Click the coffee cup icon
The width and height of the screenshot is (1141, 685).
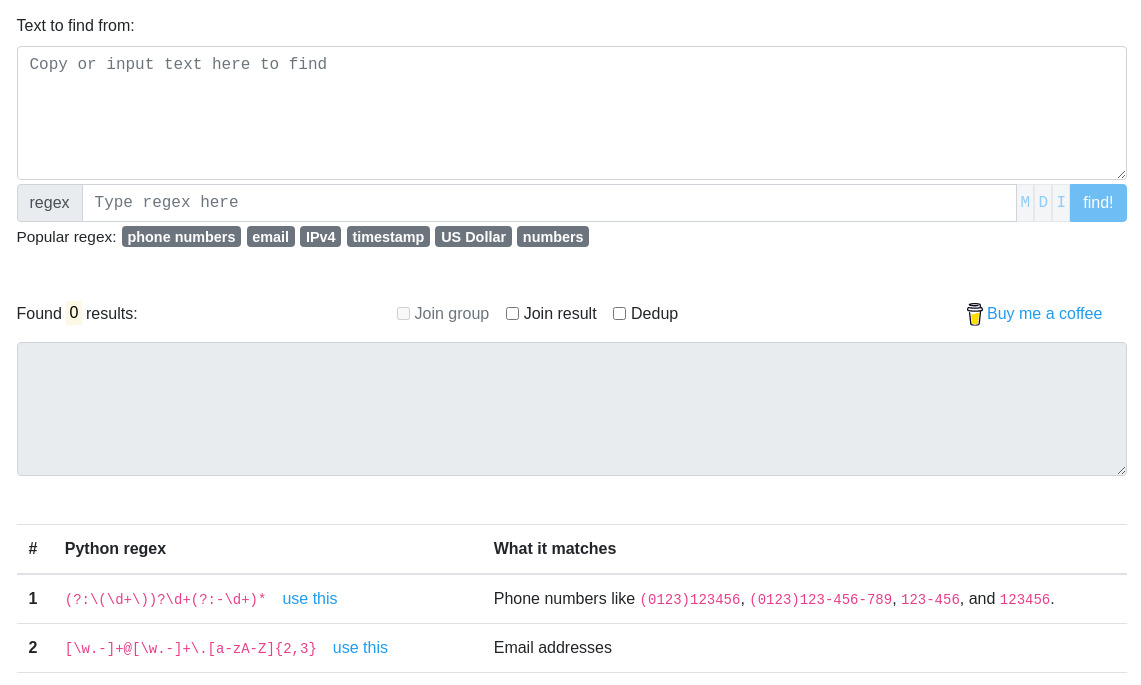point(974,313)
